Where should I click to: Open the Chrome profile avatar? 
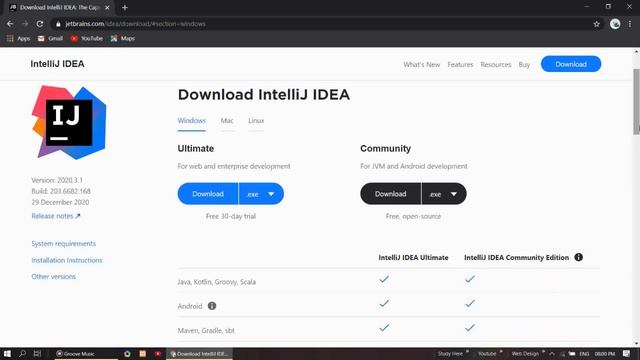[615, 24]
